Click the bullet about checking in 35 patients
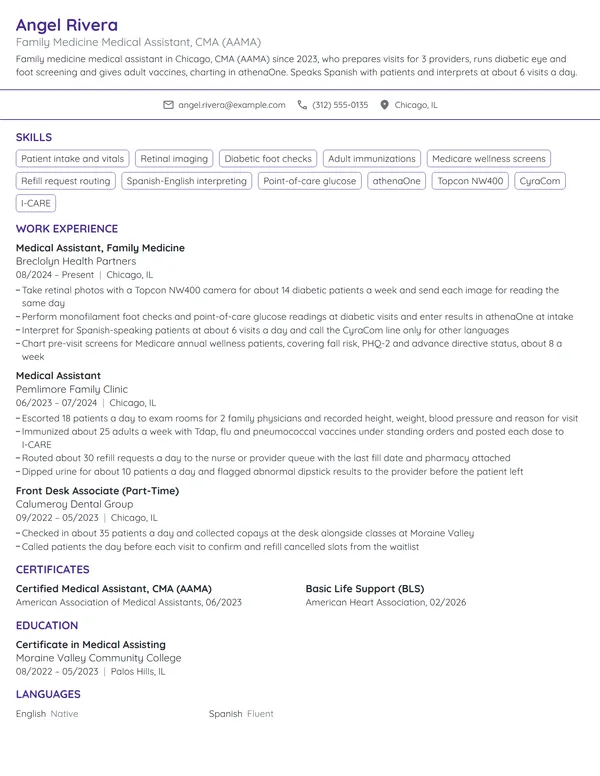The width and height of the screenshot is (600, 776). click(245, 533)
